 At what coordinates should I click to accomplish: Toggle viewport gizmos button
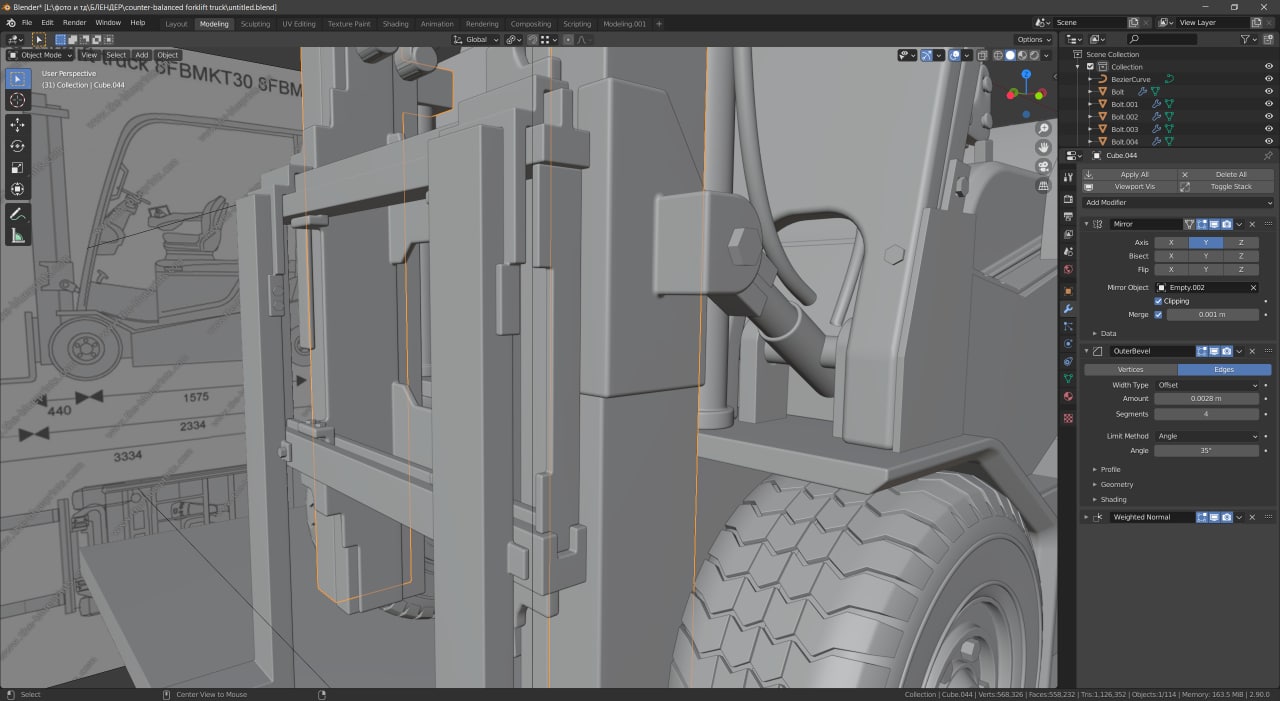[926, 56]
